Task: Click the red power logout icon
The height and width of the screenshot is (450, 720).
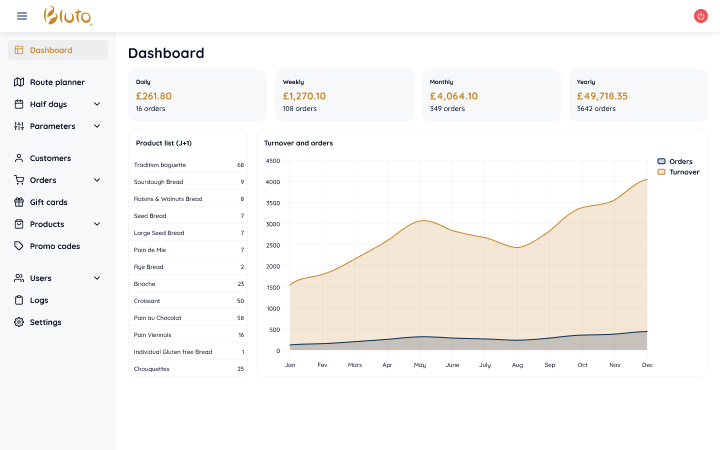Action: coord(701,16)
